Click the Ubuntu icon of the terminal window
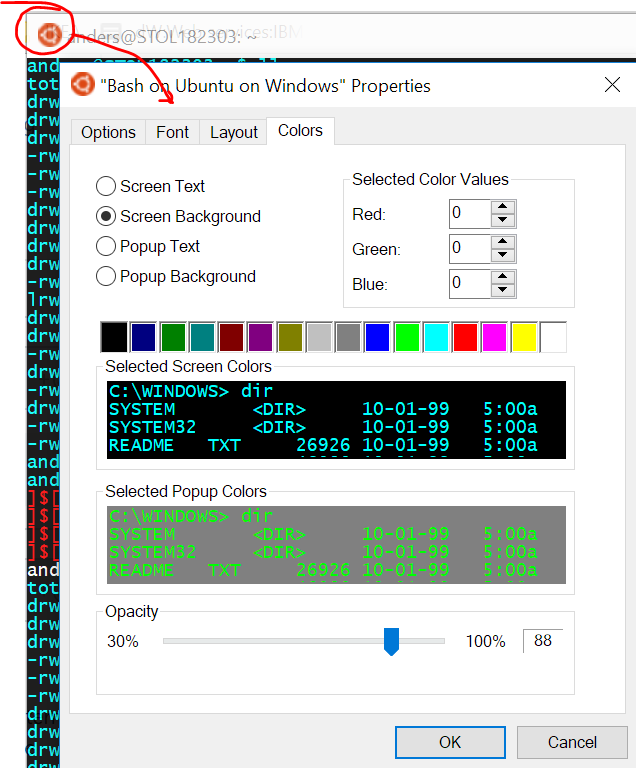The image size is (636, 768). [x=49, y=35]
